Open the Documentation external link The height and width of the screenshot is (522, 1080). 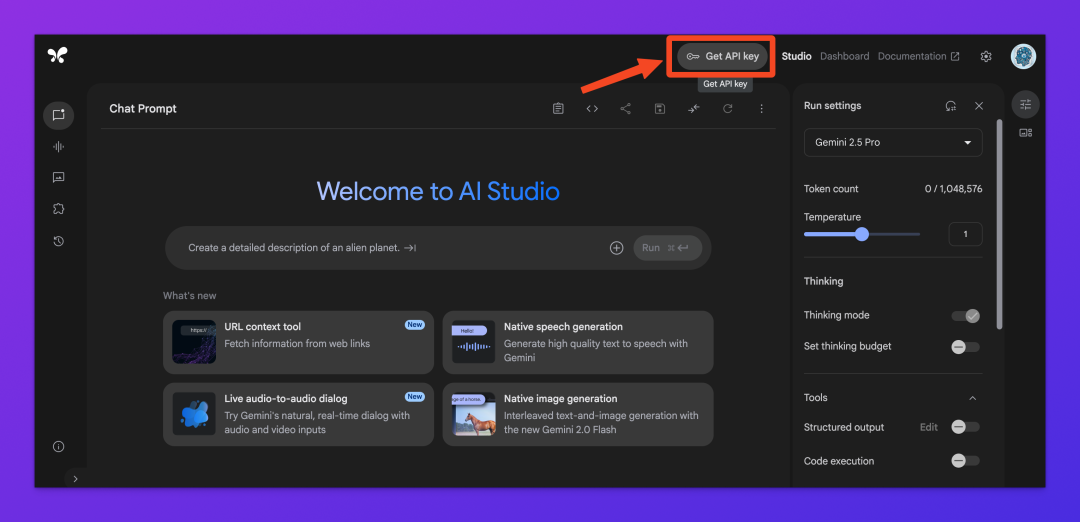click(918, 56)
